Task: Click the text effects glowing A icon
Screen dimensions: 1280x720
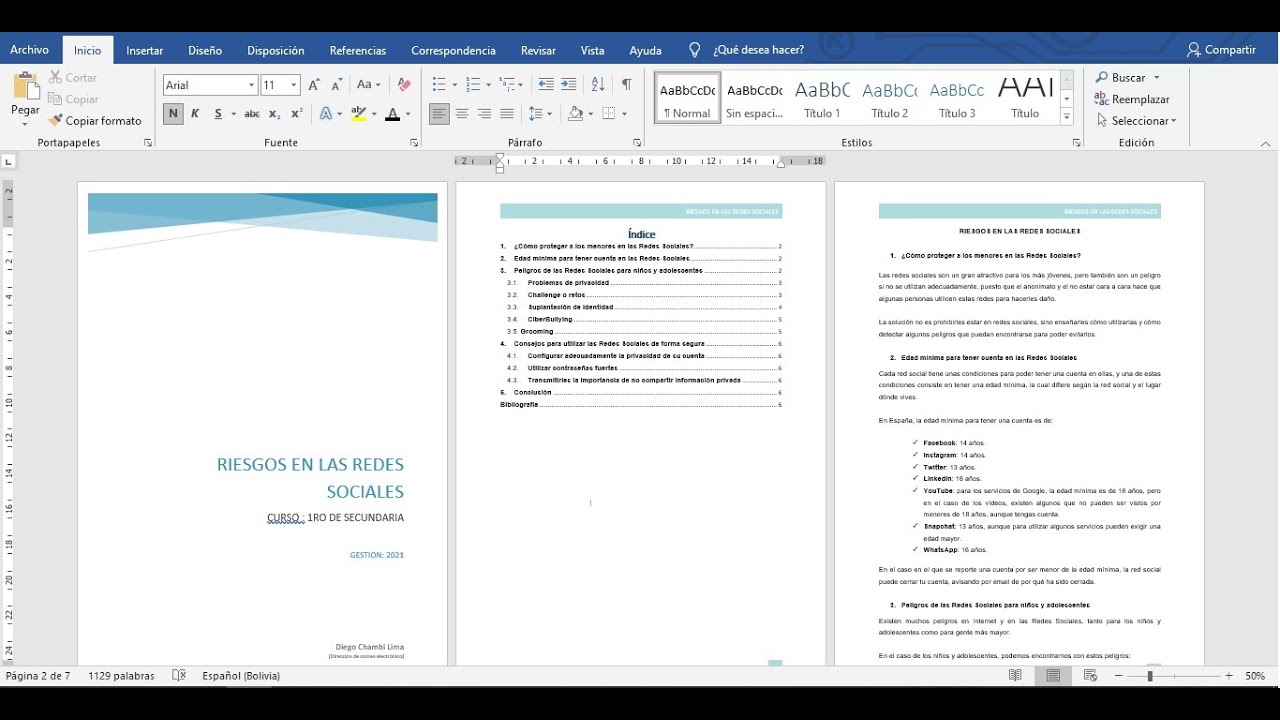Action: pos(326,114)
